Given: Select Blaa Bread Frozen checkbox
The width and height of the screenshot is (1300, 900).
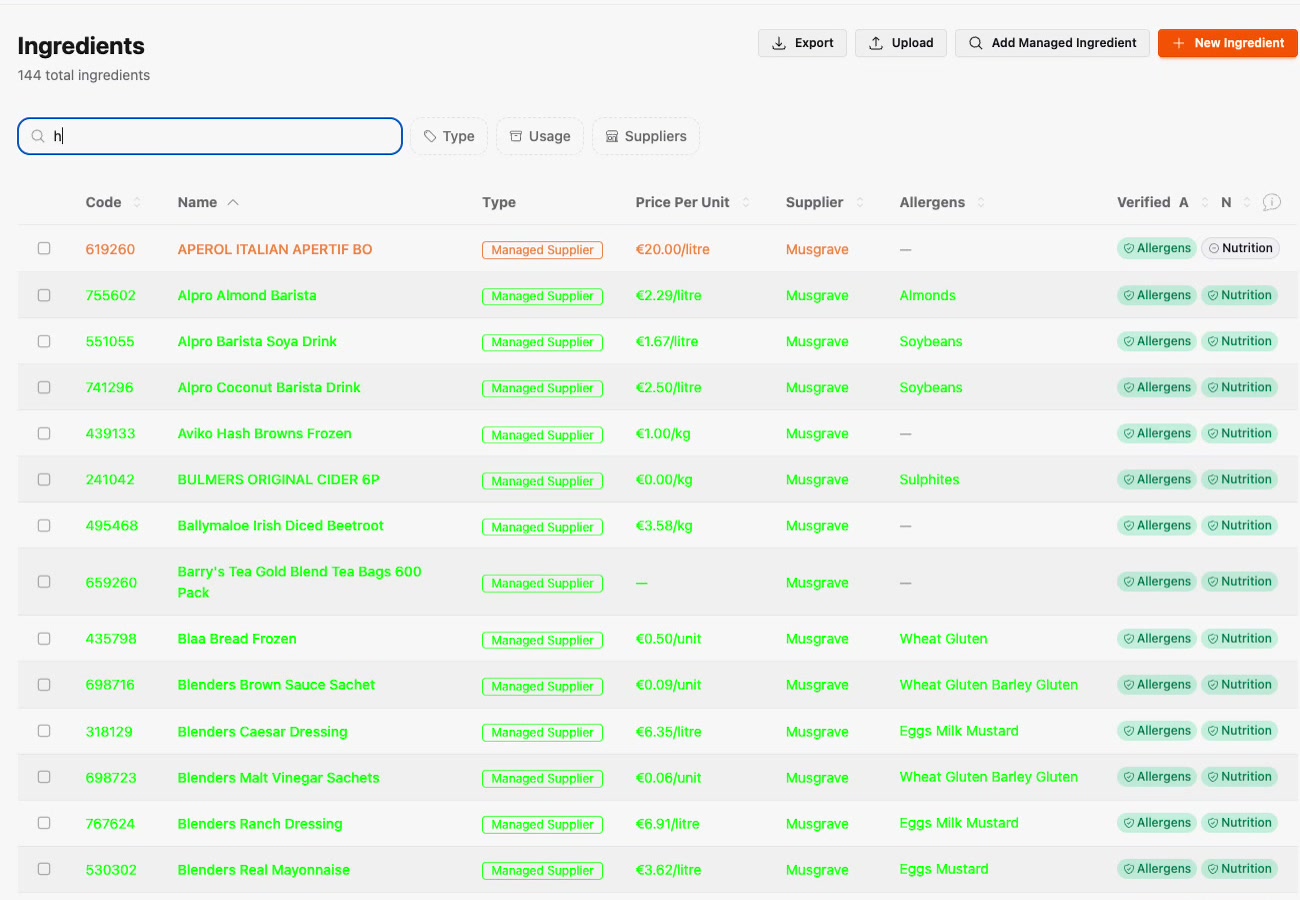Looking at the screenshot, I should 44,638.
